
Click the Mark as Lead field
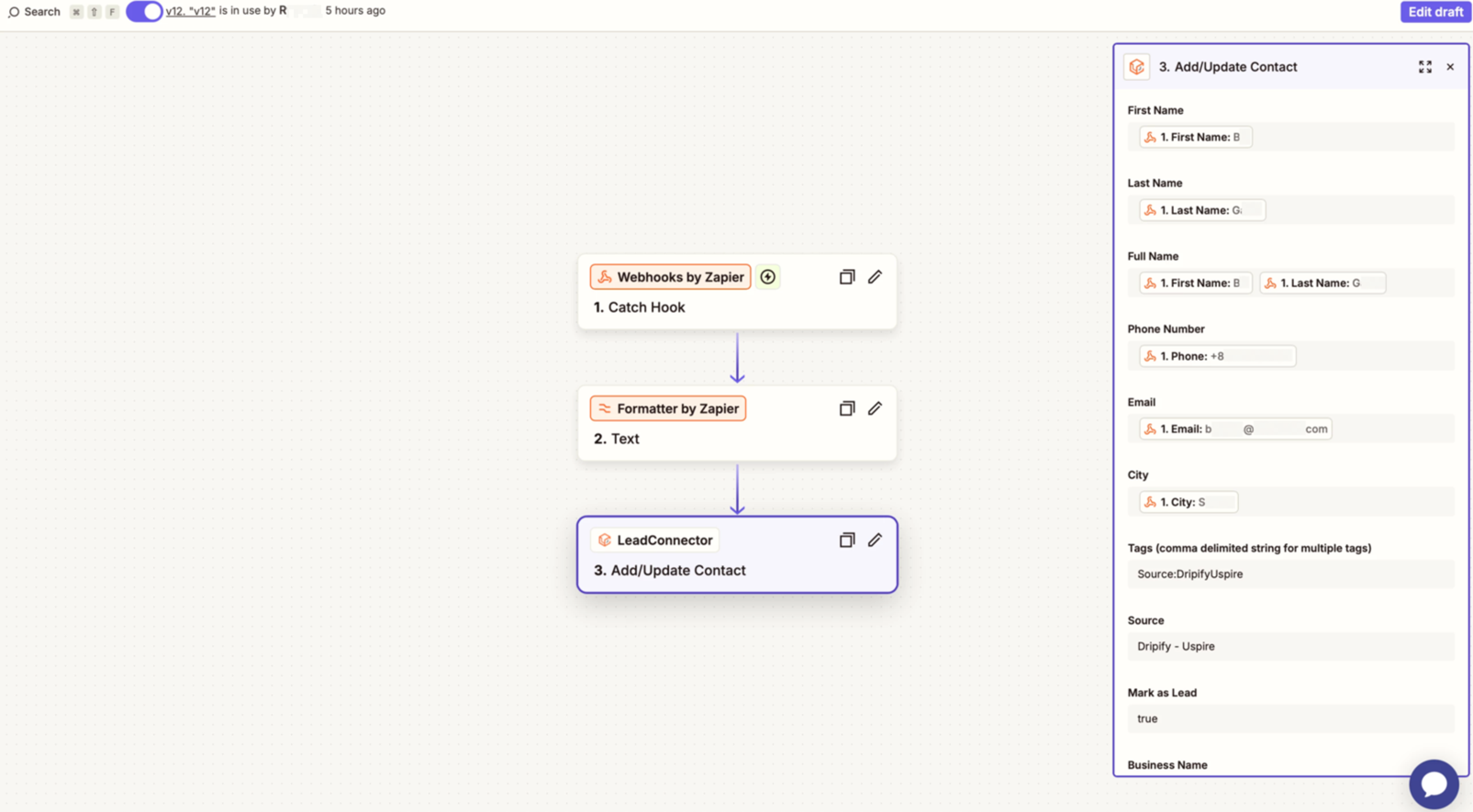1289,719
